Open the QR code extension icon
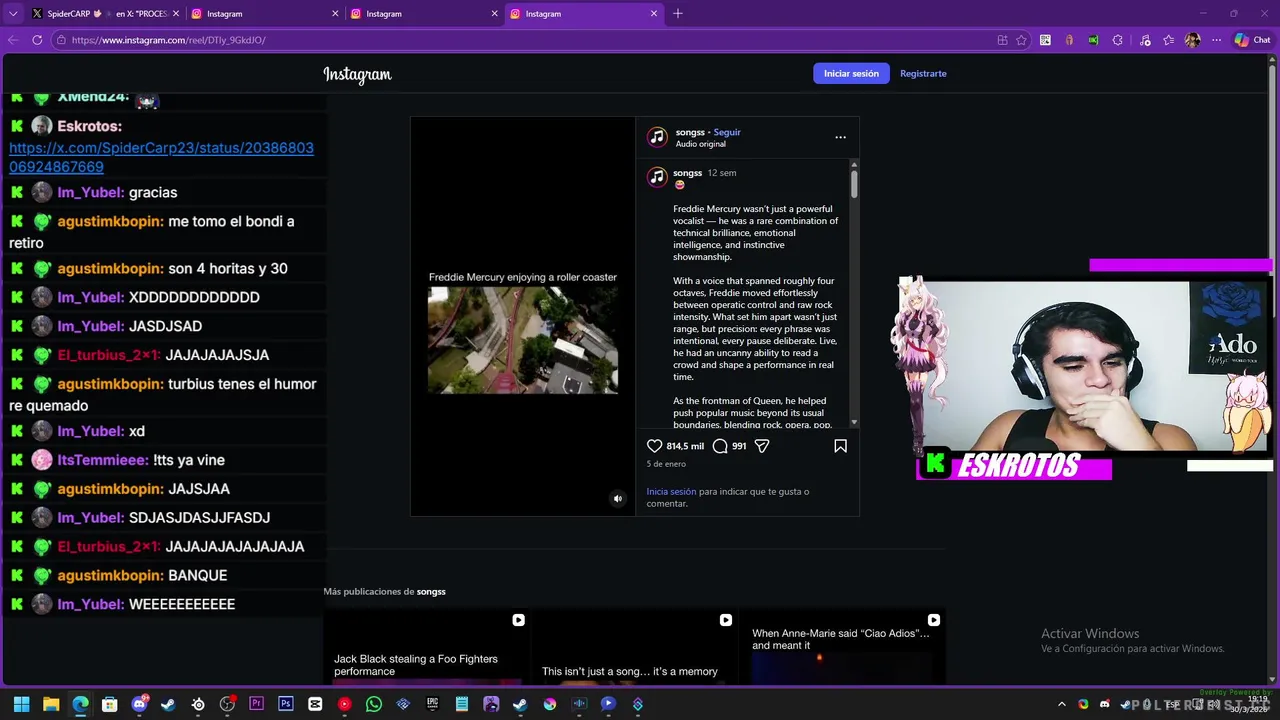The width and height of the screenshot is (1280, 720). pos(1045,40)
